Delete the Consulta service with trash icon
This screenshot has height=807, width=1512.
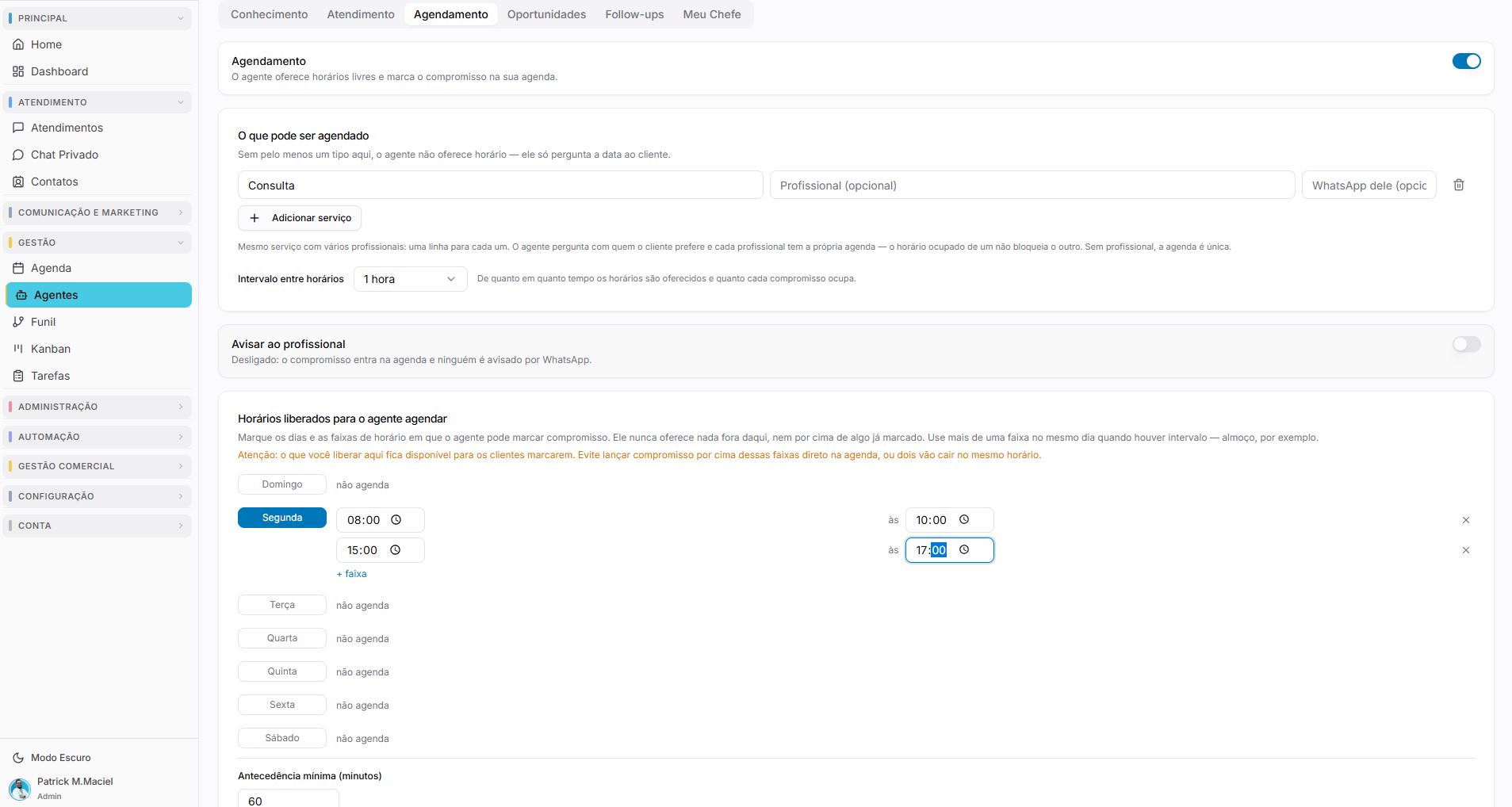(1459, 185)
